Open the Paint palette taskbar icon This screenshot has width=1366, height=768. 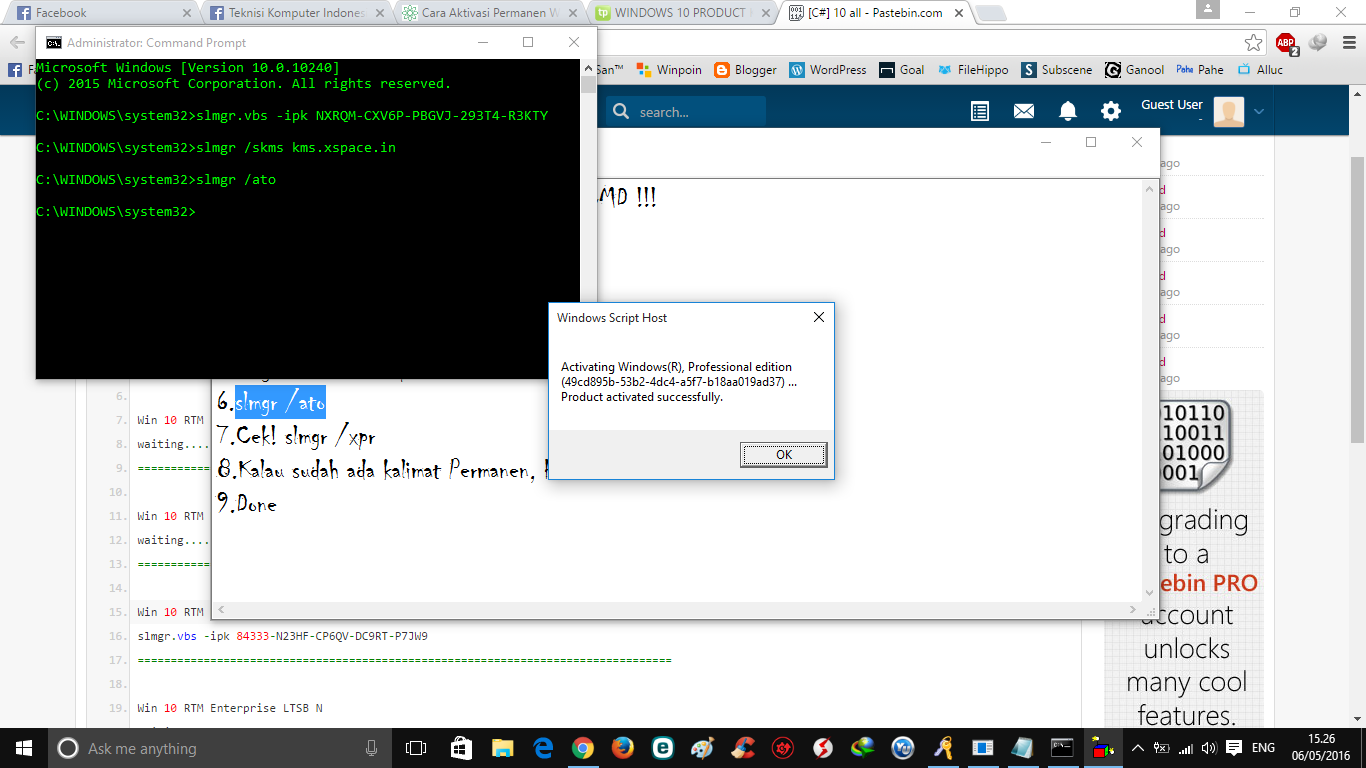(702, 748)
